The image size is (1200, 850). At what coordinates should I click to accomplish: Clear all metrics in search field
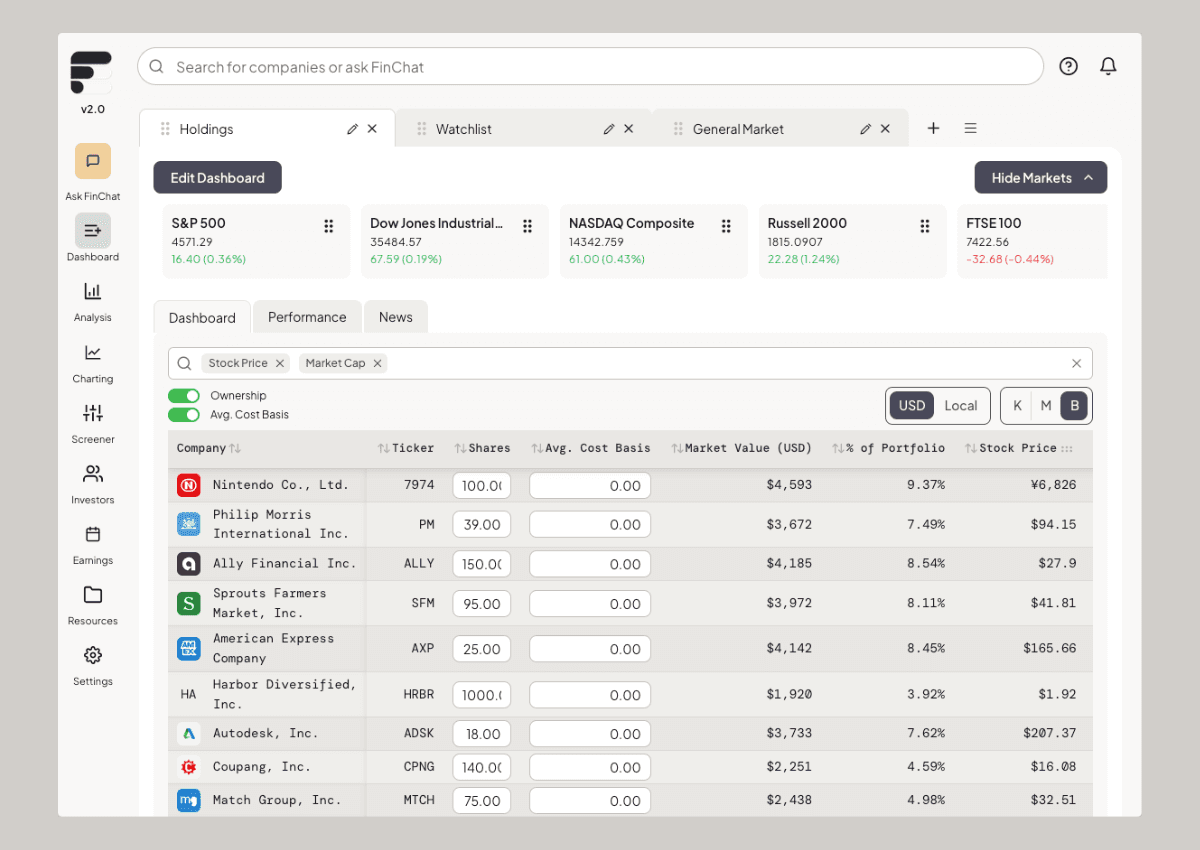(x=1076, y=364)
